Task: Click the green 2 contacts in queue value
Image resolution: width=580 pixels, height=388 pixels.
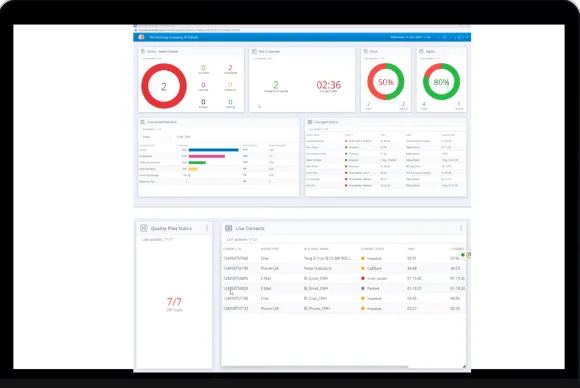Action: 276,85
